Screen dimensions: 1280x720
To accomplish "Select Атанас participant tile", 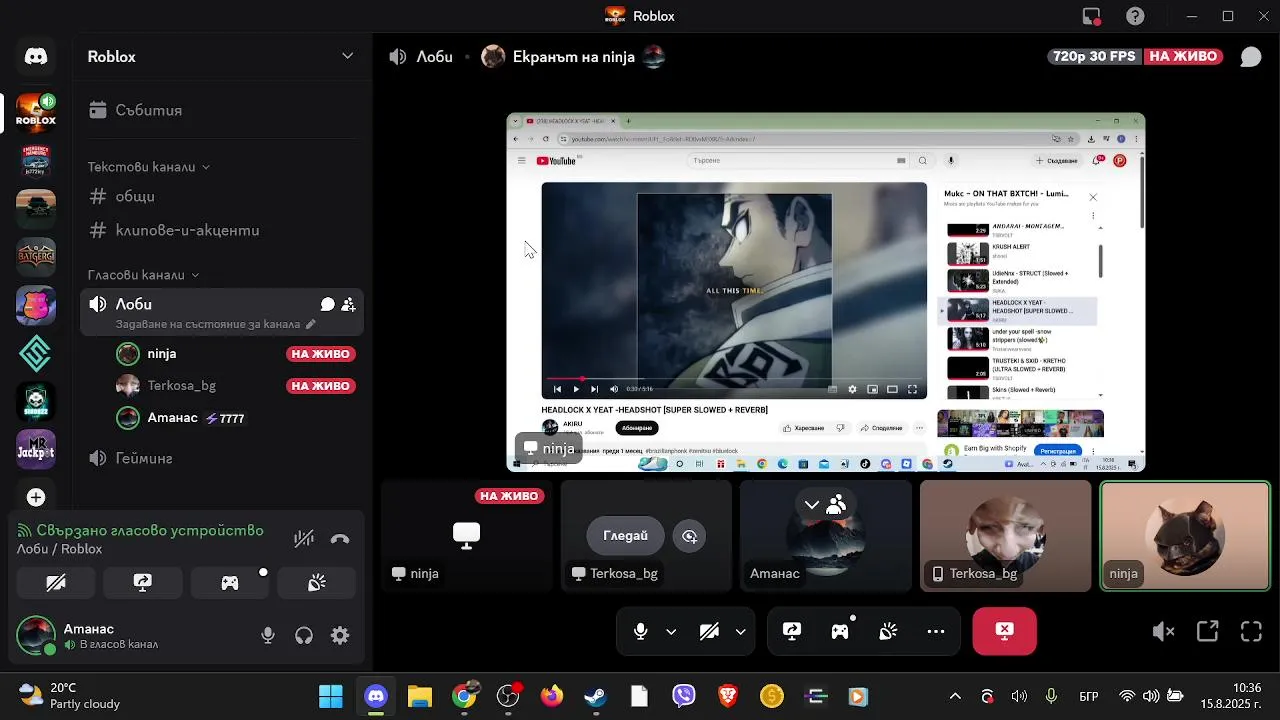I will pos(826,536).
